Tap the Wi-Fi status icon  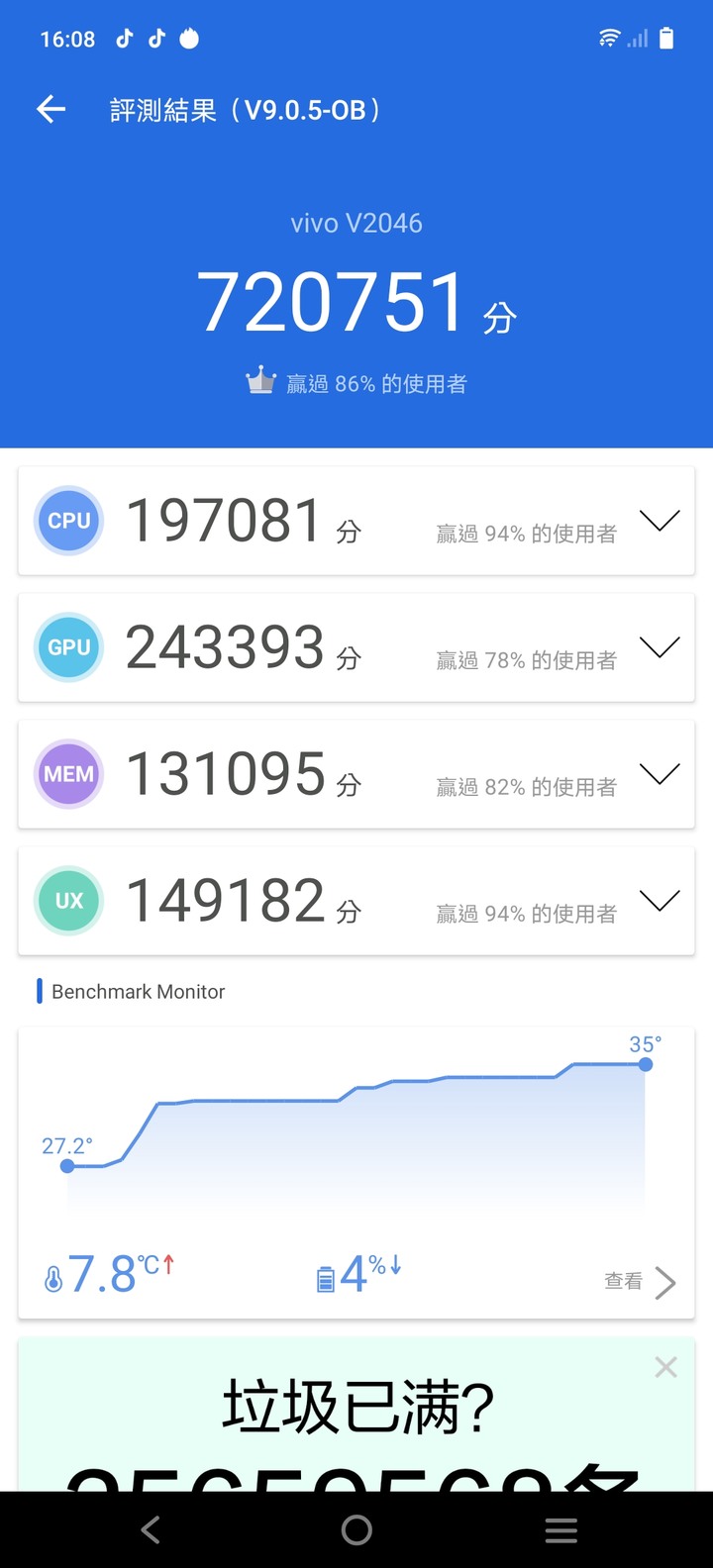609,39
